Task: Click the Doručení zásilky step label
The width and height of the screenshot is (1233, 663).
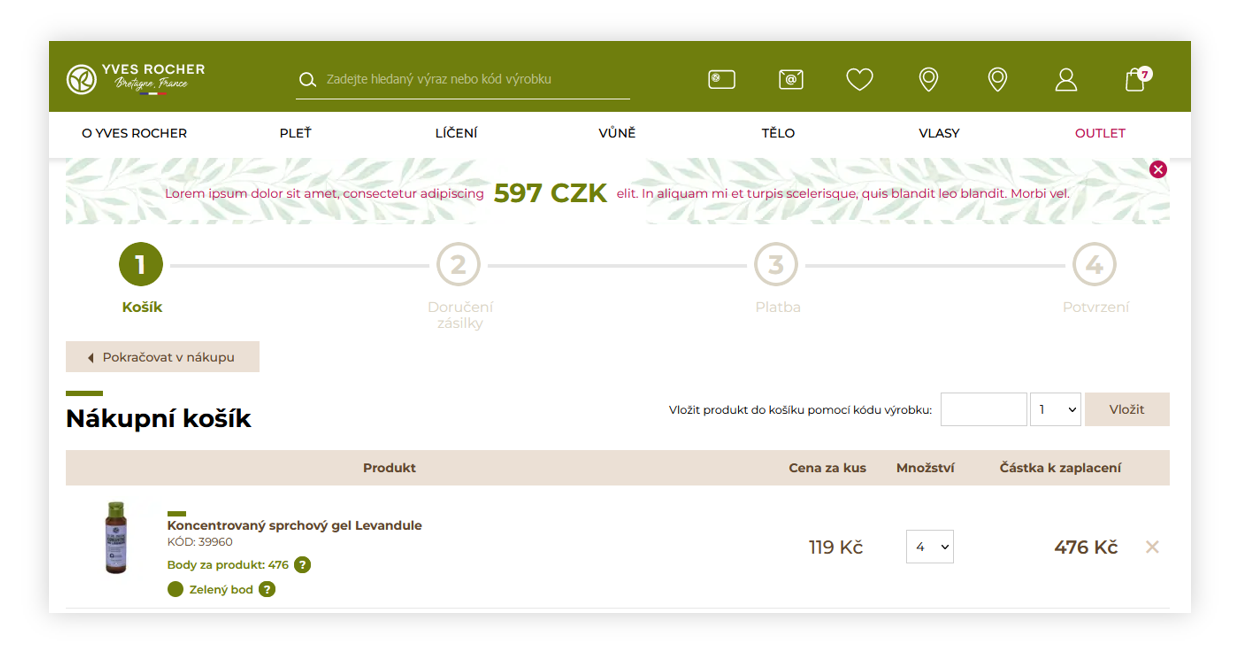Action: (x=460, y=315)
